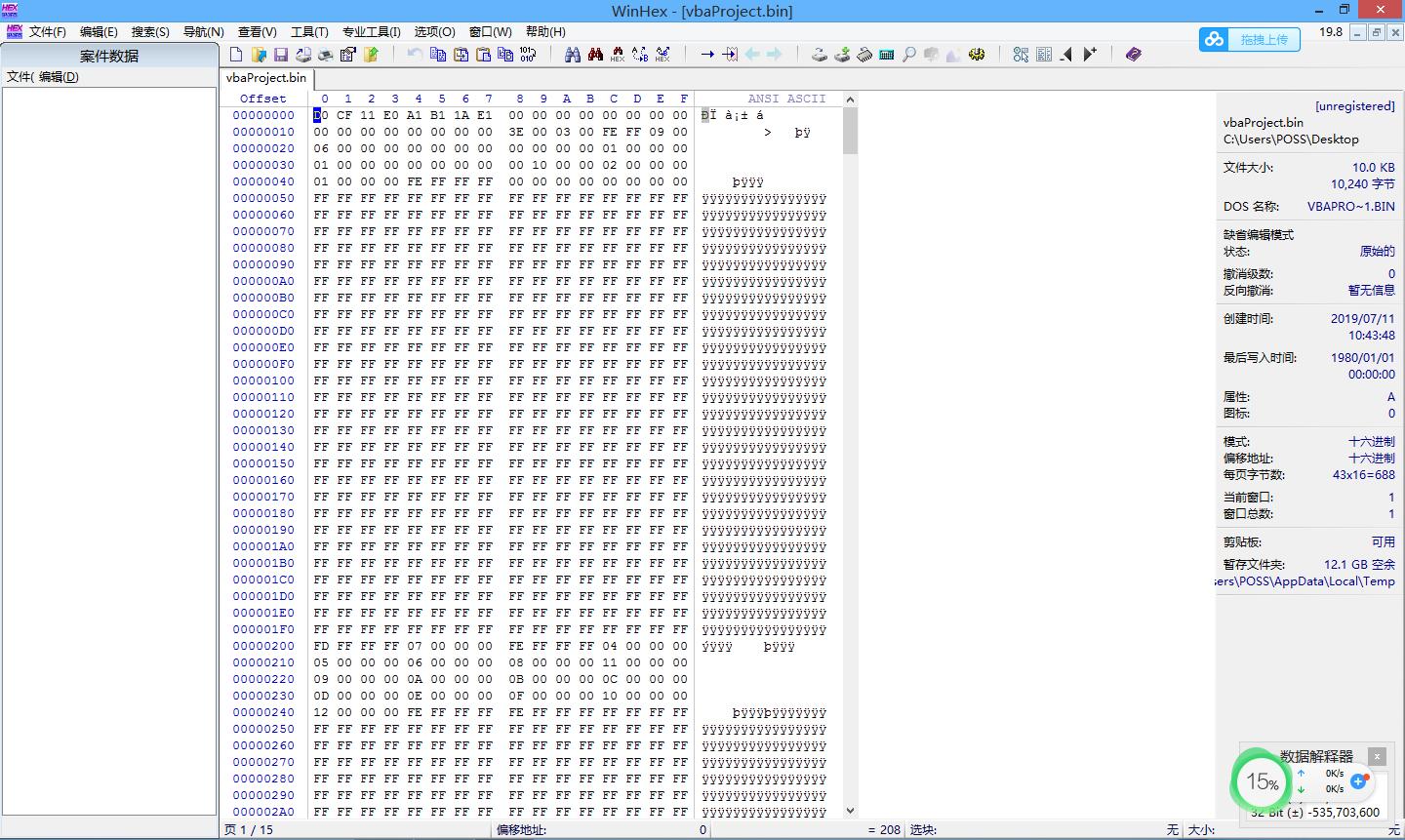Click the 十六进制 value next to 偏移地址
Viewport: 1405px width, 840px height.
pyautogui.click(x=1372, y=459)
